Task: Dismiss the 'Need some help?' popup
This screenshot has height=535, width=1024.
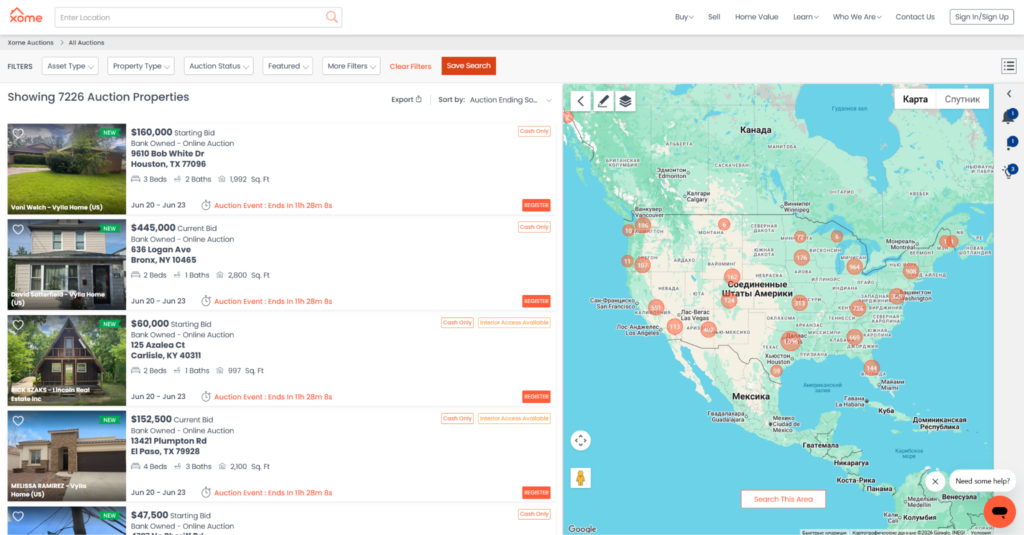Action: pos(935,481)
